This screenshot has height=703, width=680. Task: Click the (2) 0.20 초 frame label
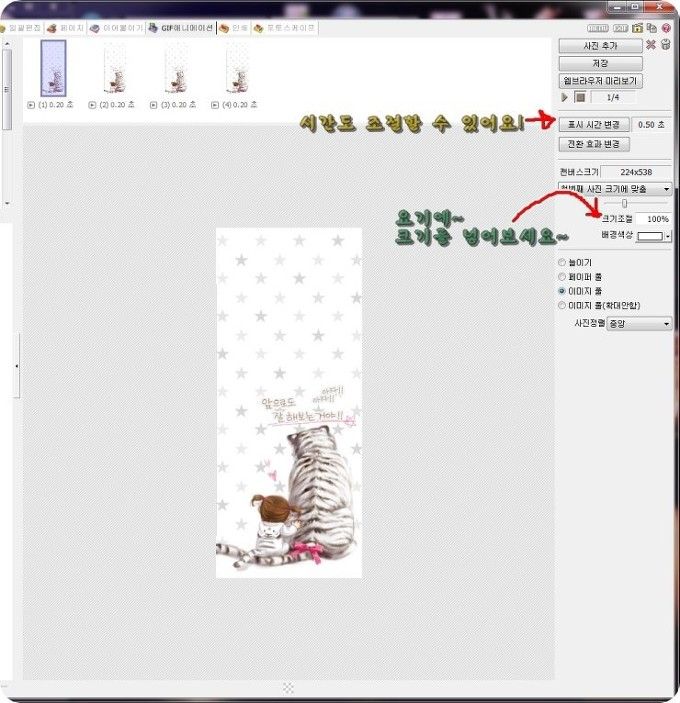click(117, 105)
